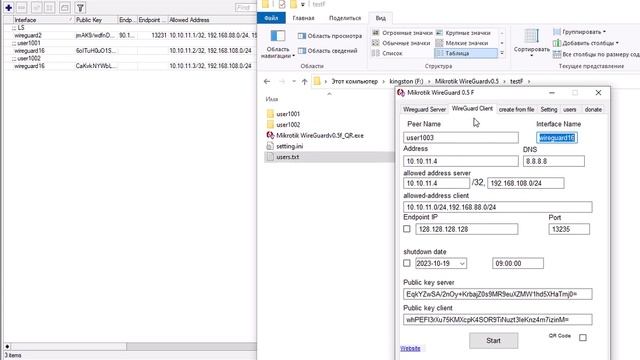Click the Peer Name field user1003

[x=461, y=138]
